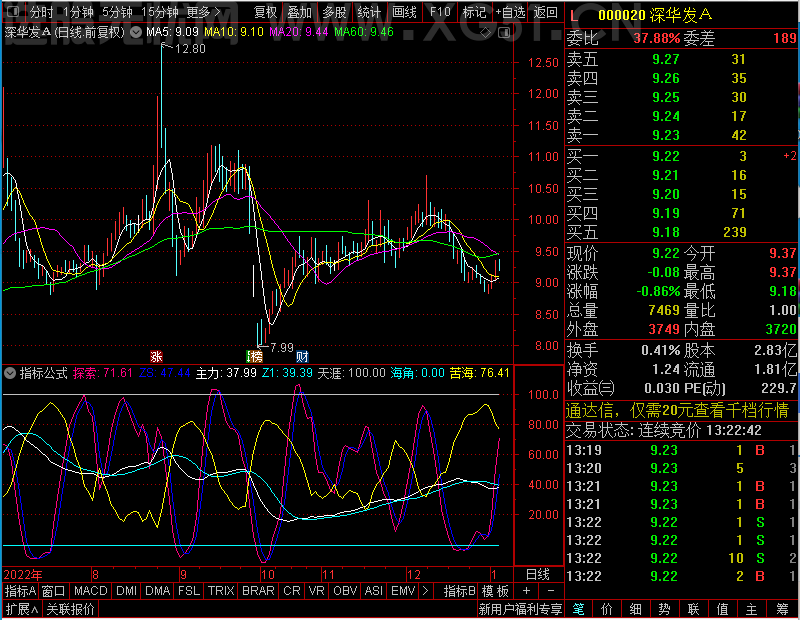Click the 统计 statistics button

[369, 12]
